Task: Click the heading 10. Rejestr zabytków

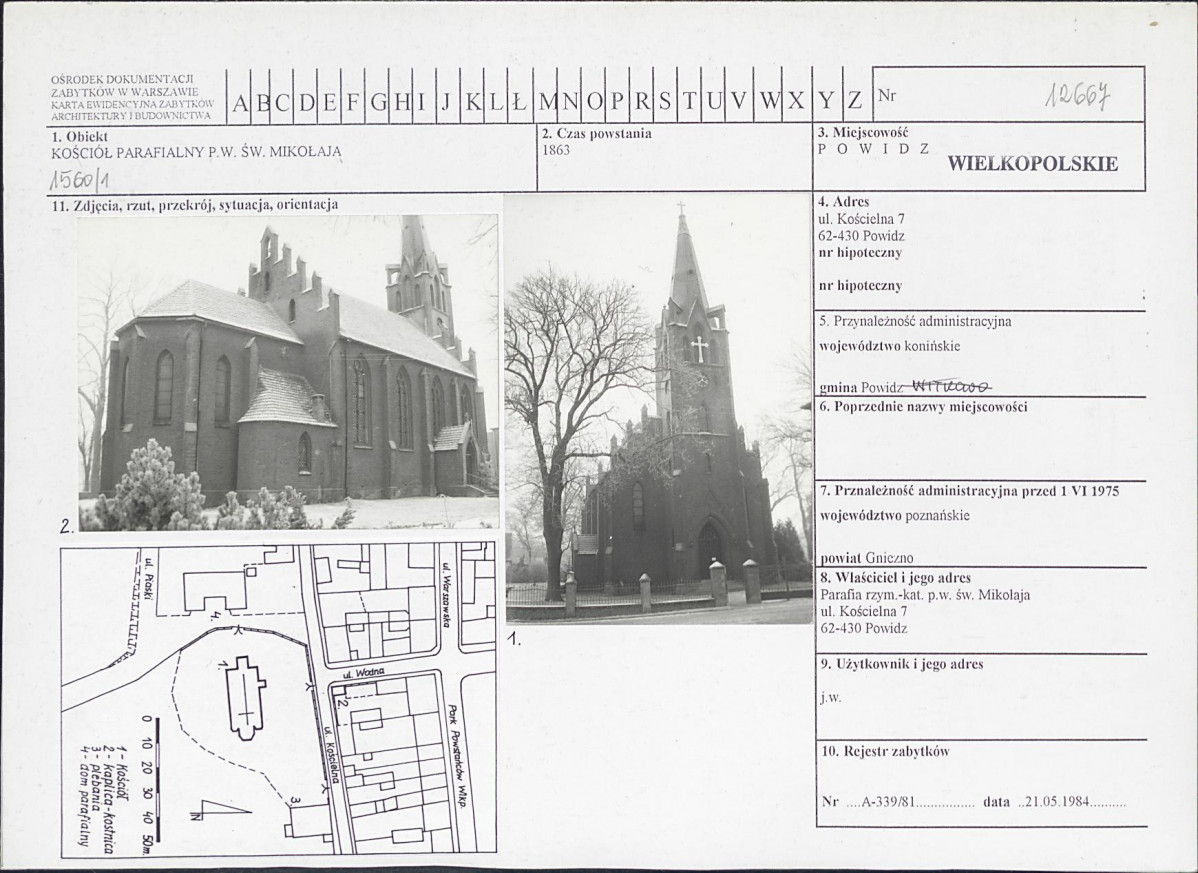Action: pos(885,752)
